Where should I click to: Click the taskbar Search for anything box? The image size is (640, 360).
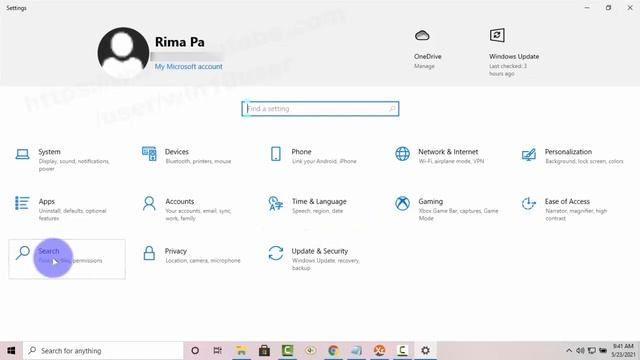[x=103, y=351]
